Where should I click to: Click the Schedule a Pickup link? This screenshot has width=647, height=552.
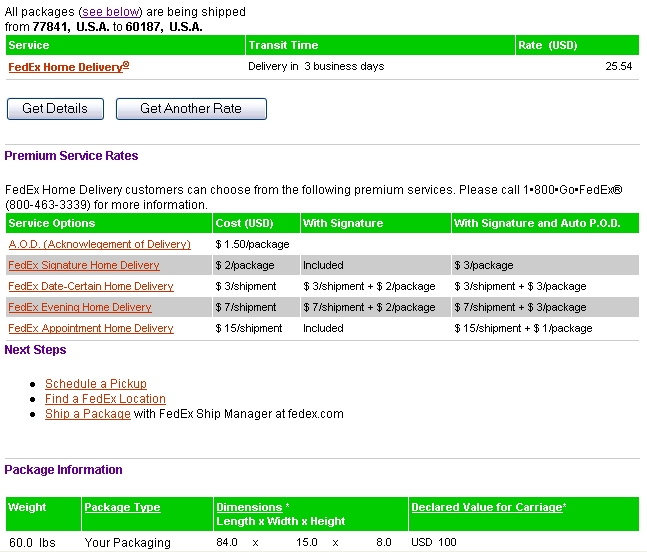(95, 384)
